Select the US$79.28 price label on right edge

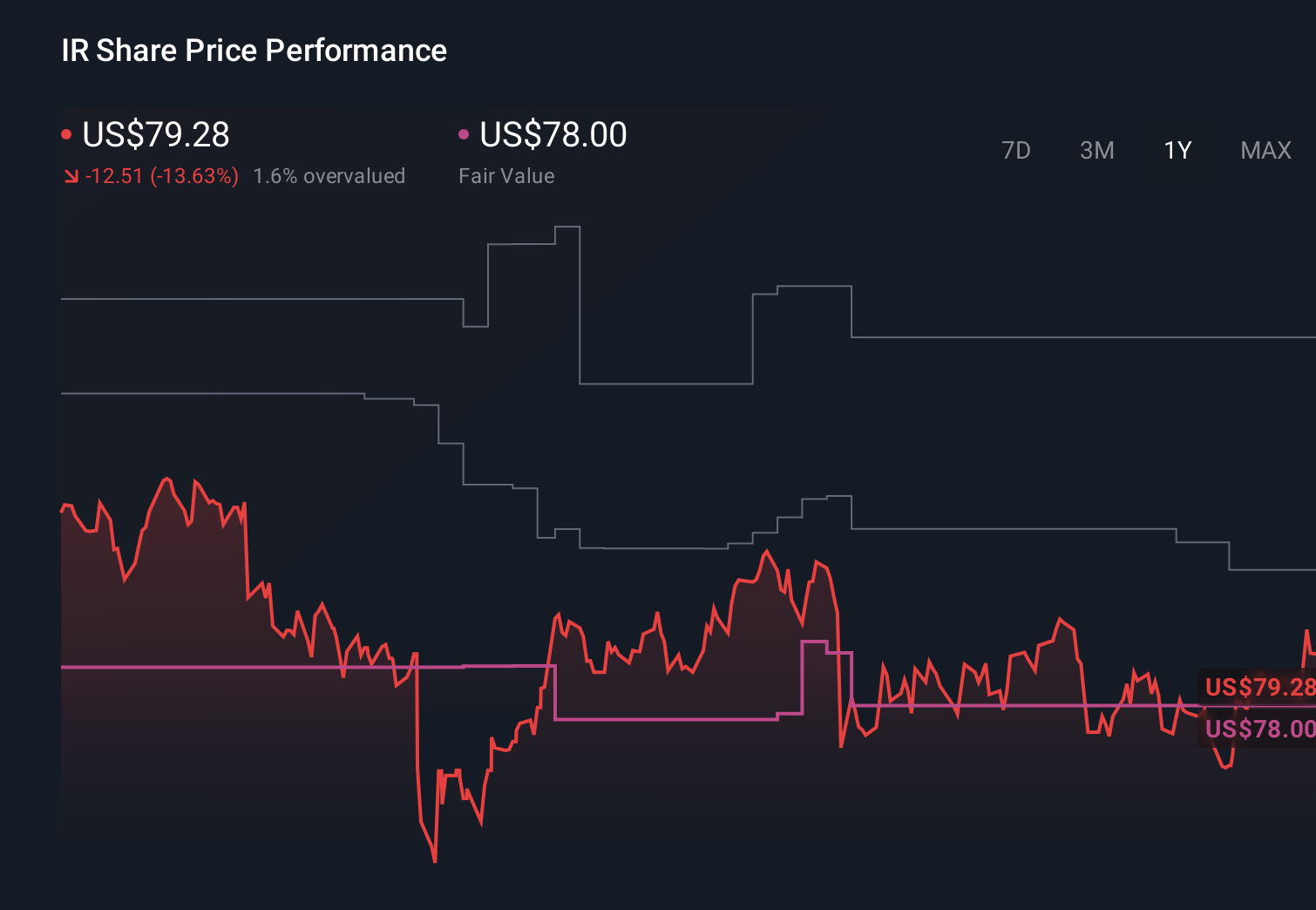[x=1258, y=688]
